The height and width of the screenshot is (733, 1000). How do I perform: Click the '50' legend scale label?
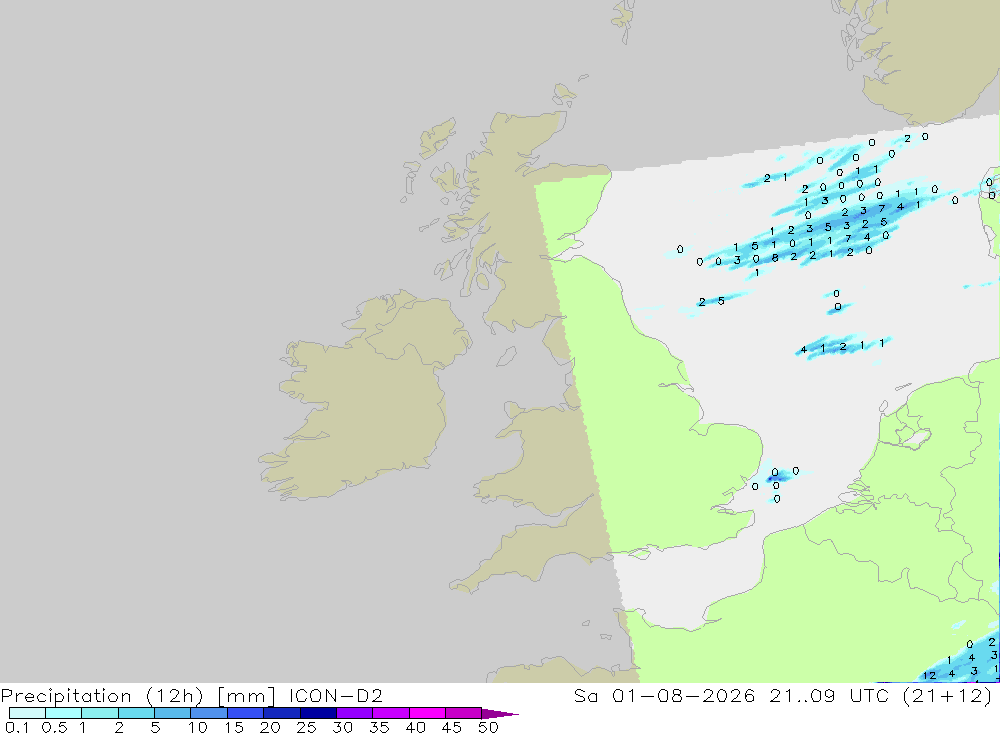pos(489,727)
